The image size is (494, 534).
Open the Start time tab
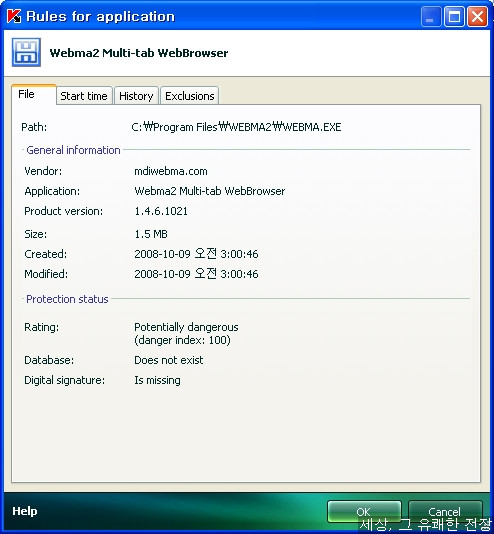[84, 96]
